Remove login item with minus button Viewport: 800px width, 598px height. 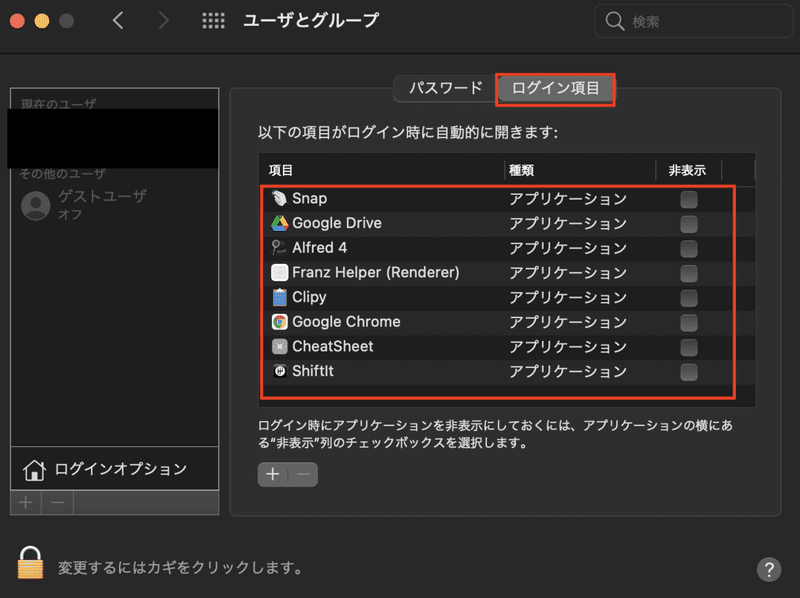click(304, 475)
